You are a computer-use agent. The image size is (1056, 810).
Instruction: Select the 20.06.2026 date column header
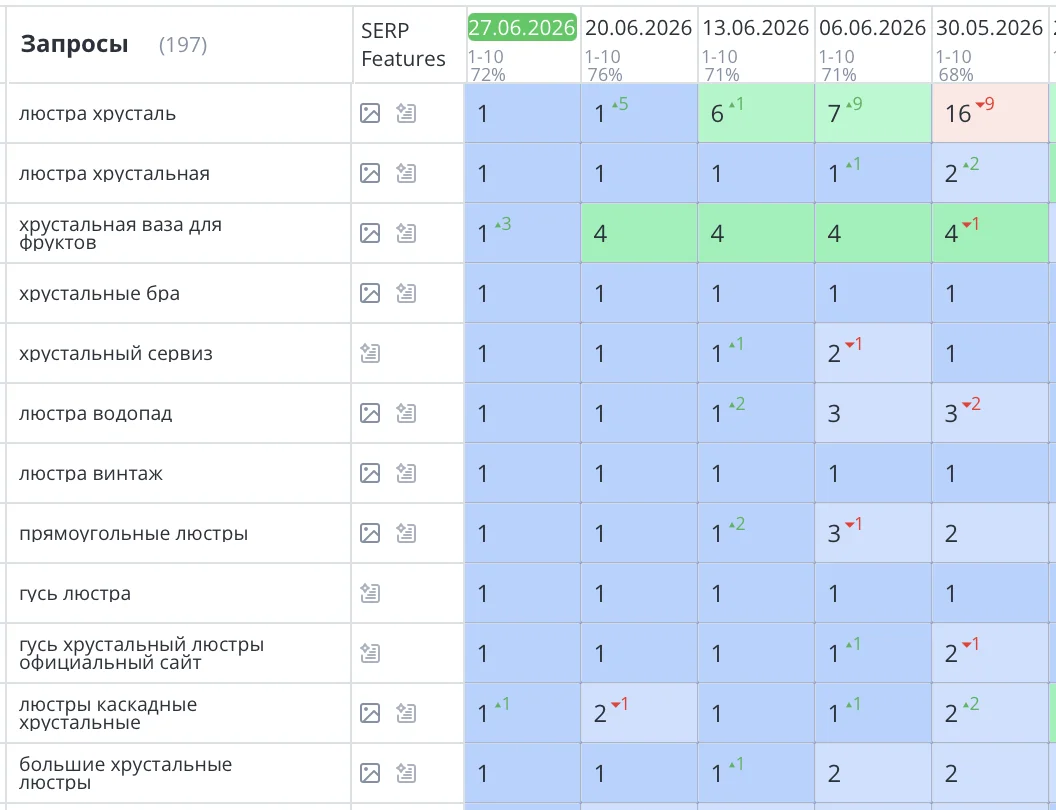pos(638,28)
